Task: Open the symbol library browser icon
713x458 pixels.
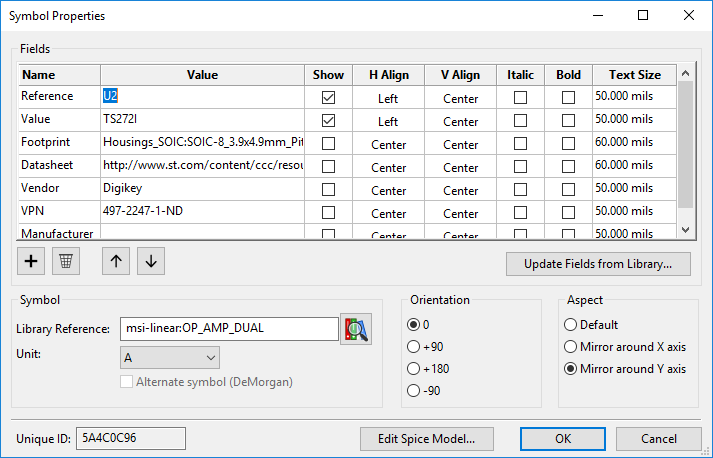Action: 355,329
